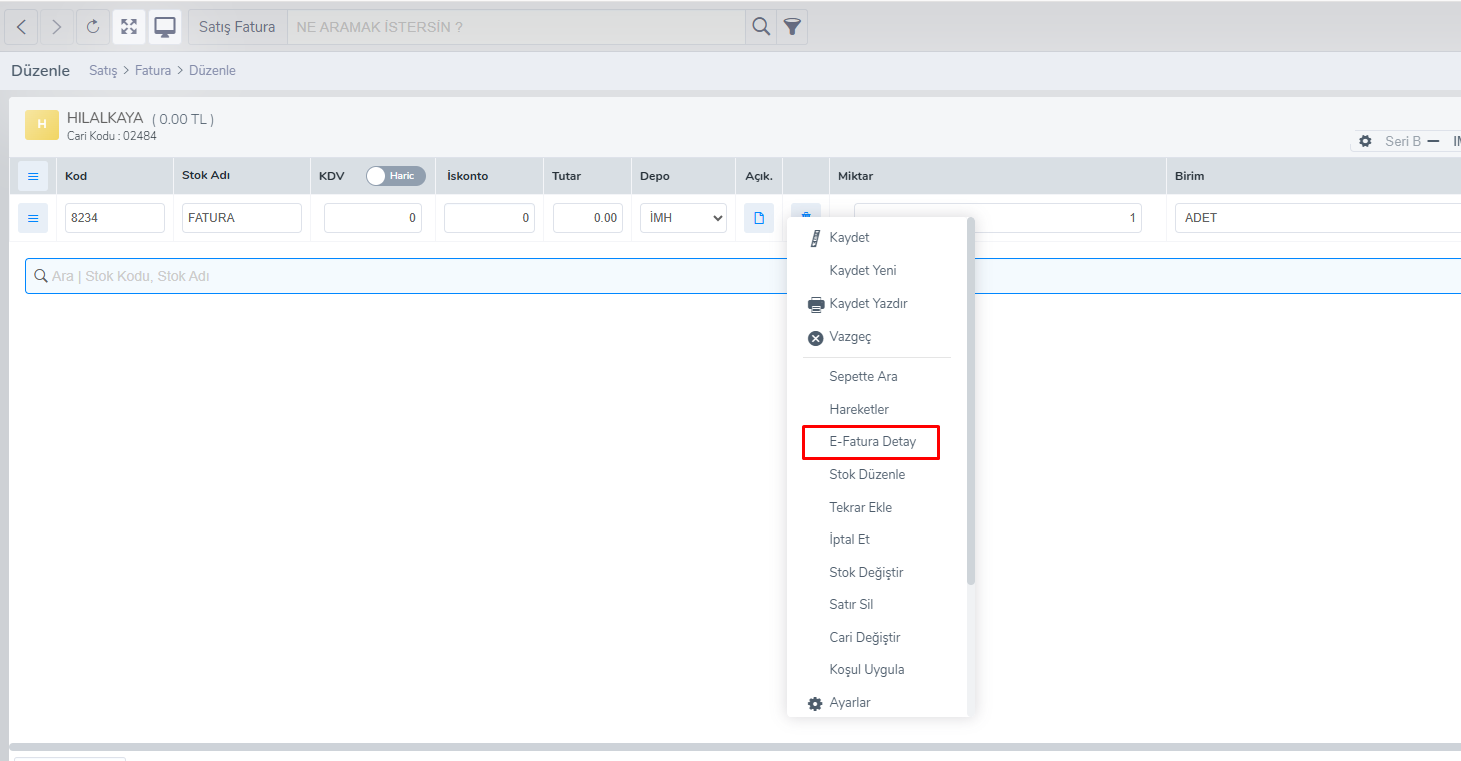Click the İskonto input field

[489, 218]
